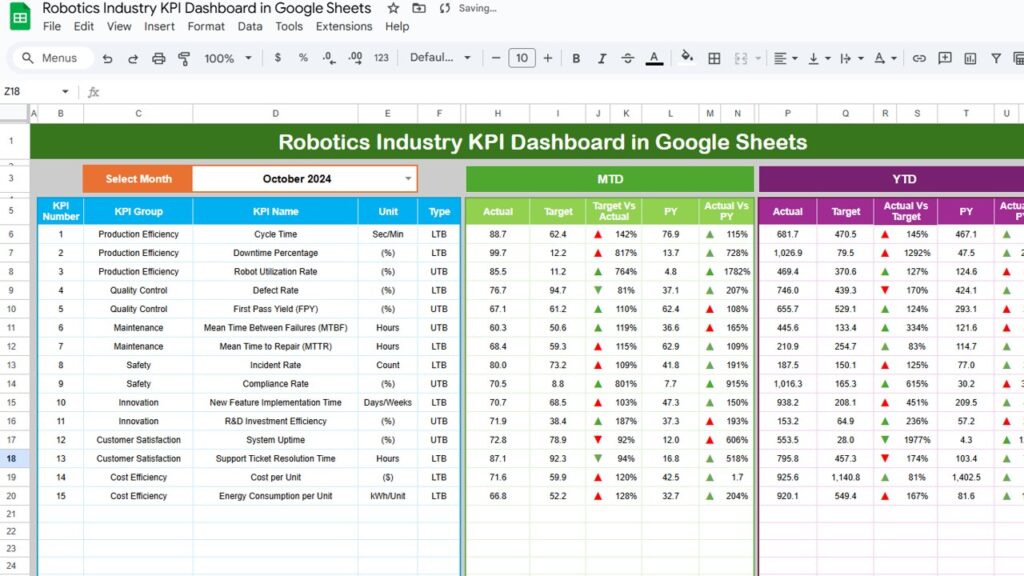The height and width of the screenshot is (576, 1024).
Task: Open the Format menu
Action: click(x=206, y=26)
